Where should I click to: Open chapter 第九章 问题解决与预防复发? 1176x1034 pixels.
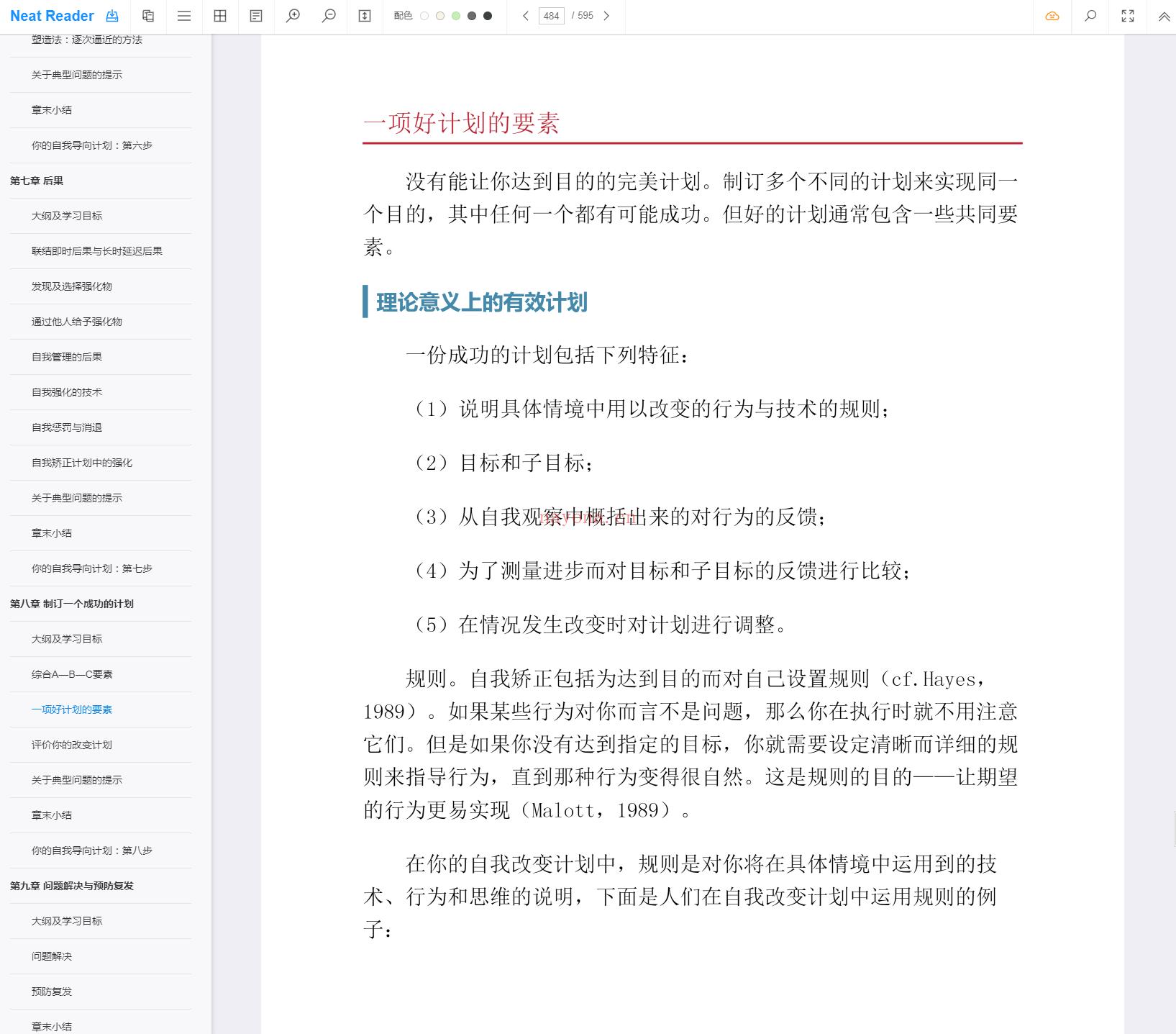[x=72, y=886]
